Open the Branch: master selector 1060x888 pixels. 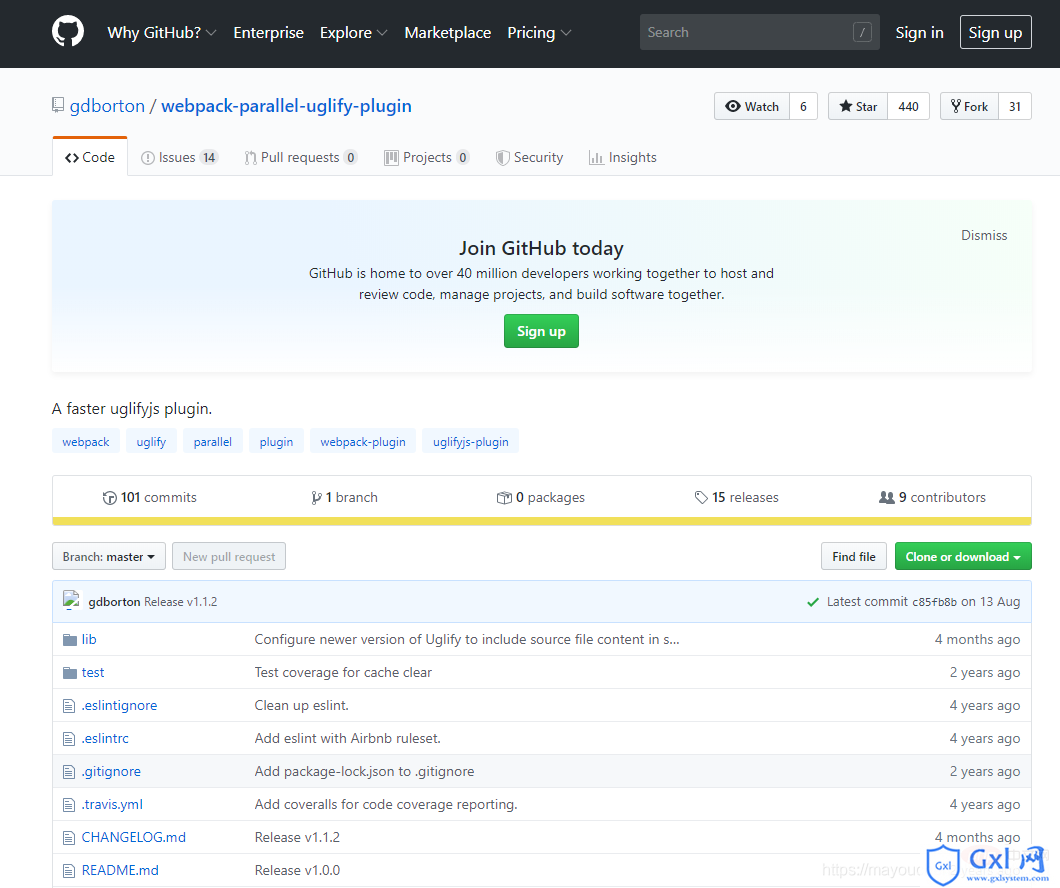point(109,556)
